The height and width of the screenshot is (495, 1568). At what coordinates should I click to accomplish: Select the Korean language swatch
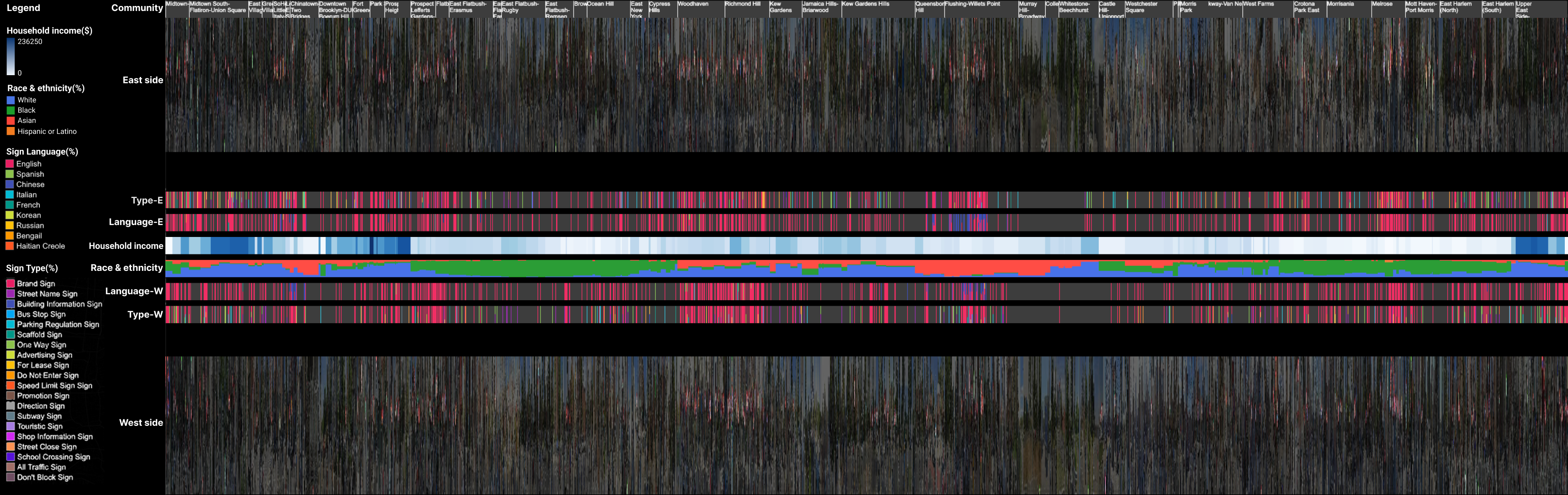pyautogui.click(x=10, y=215)
